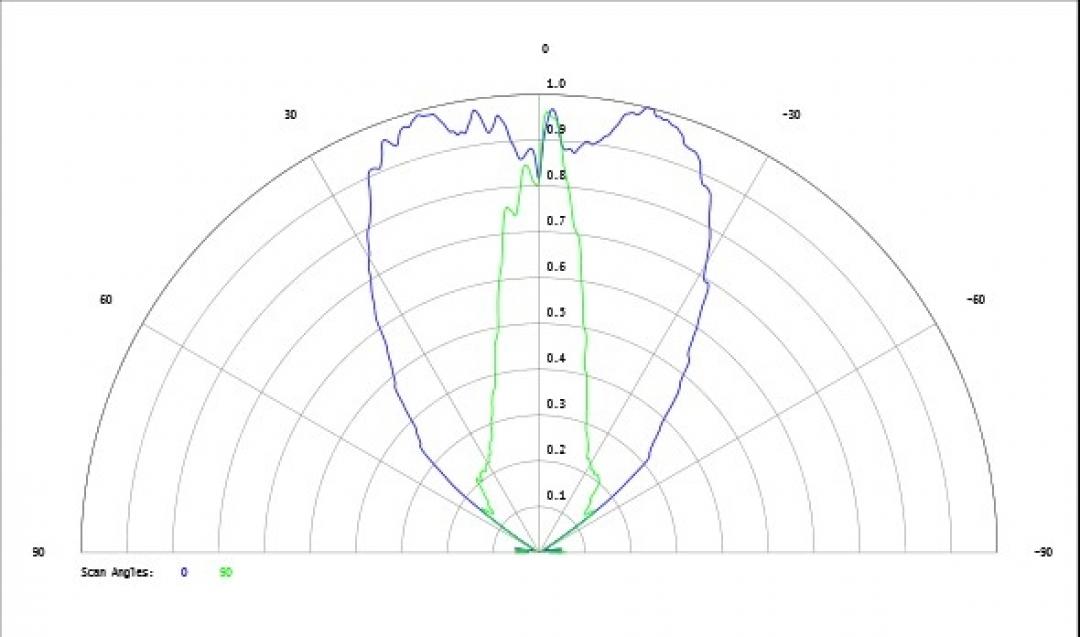Click the 0.5 radial axis label
Viewport: 1080px width, 637px height.
click(x=556, y=313)
